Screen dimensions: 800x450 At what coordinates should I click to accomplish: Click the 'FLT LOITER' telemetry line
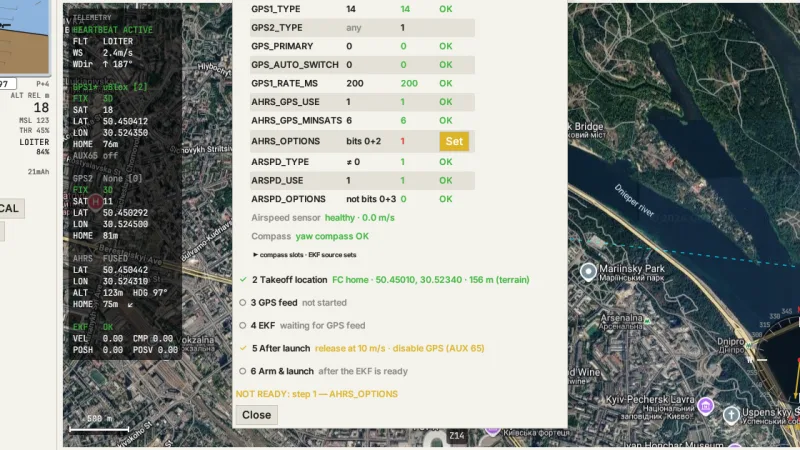pos(103,41)
